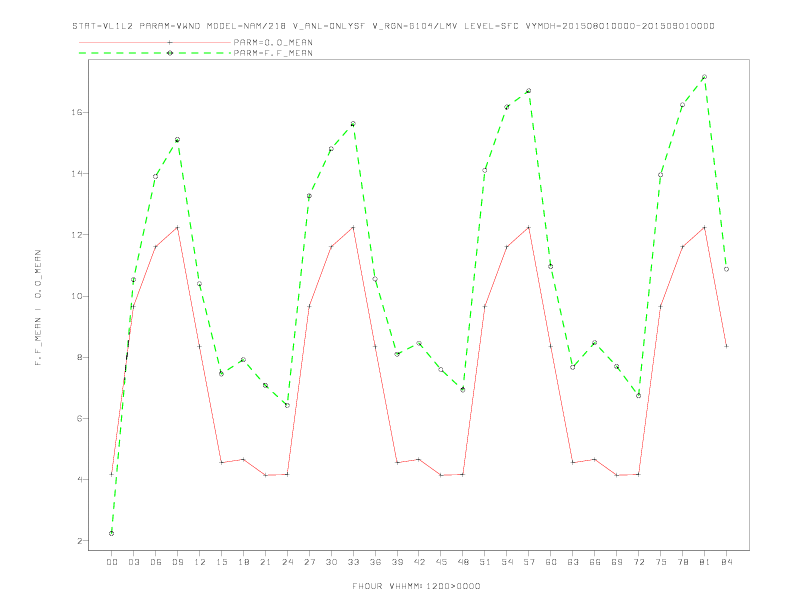Image resolution: width=792 pixels, height=612 pixels.
Task: Click green circle data point at hour 57 peak
Action: tap(529, 91)
